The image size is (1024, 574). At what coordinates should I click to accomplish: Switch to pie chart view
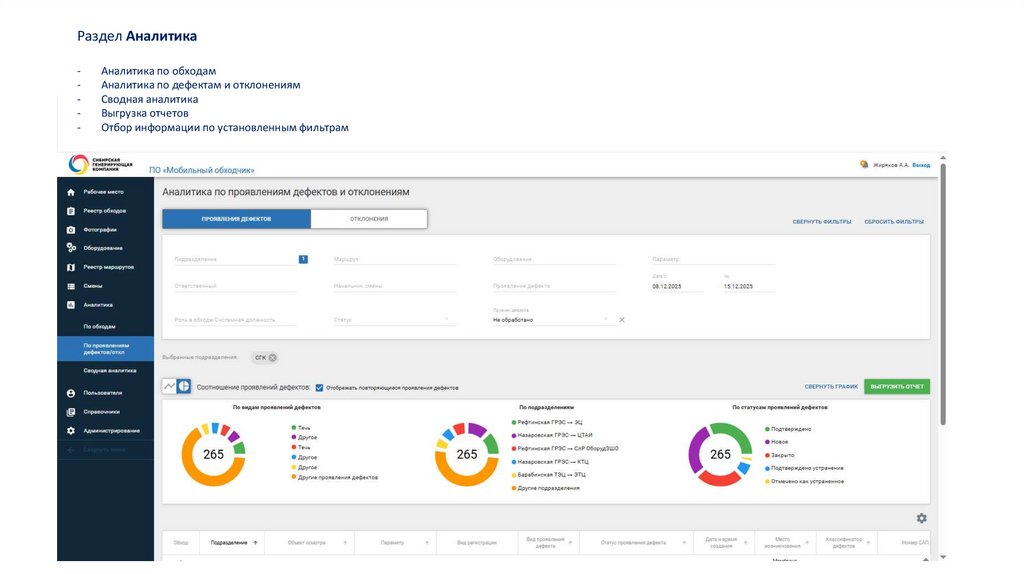184,386
